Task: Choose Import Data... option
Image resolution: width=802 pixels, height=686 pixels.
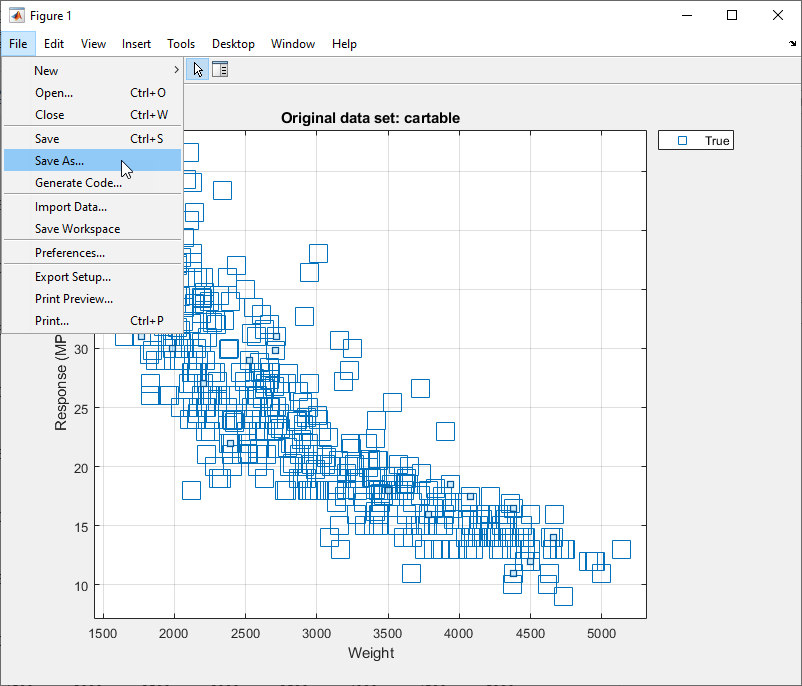Action: tap(70, 207)
